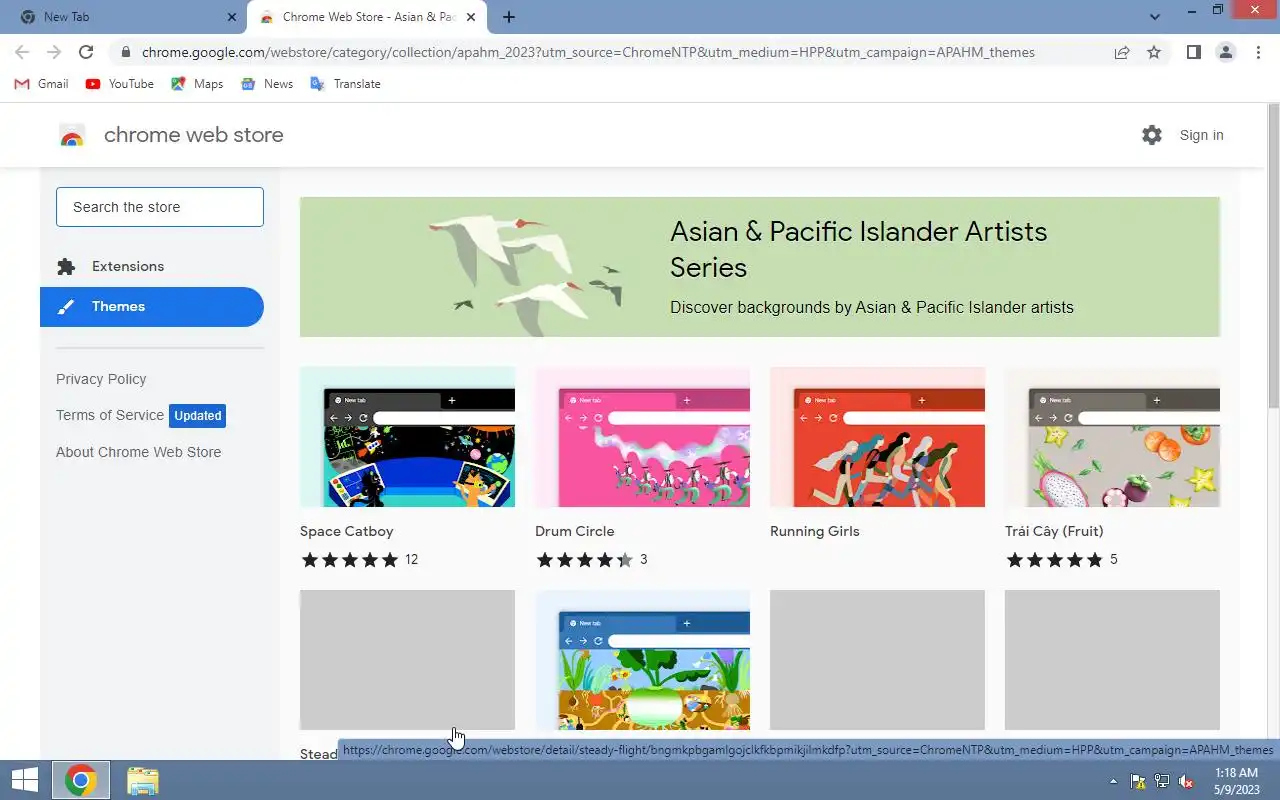This screenshot has width=1280, height=800.
Task: Click the chrome web store title
Action: click(194, 135)
